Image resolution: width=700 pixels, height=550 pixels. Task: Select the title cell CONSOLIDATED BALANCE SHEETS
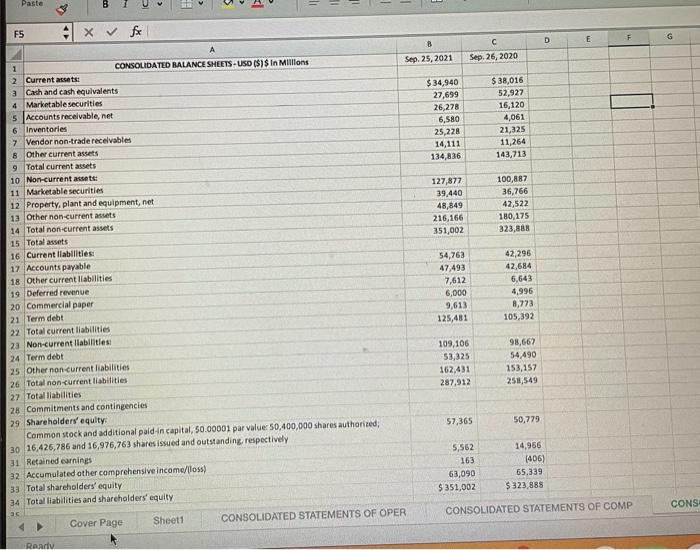[212, 63]
